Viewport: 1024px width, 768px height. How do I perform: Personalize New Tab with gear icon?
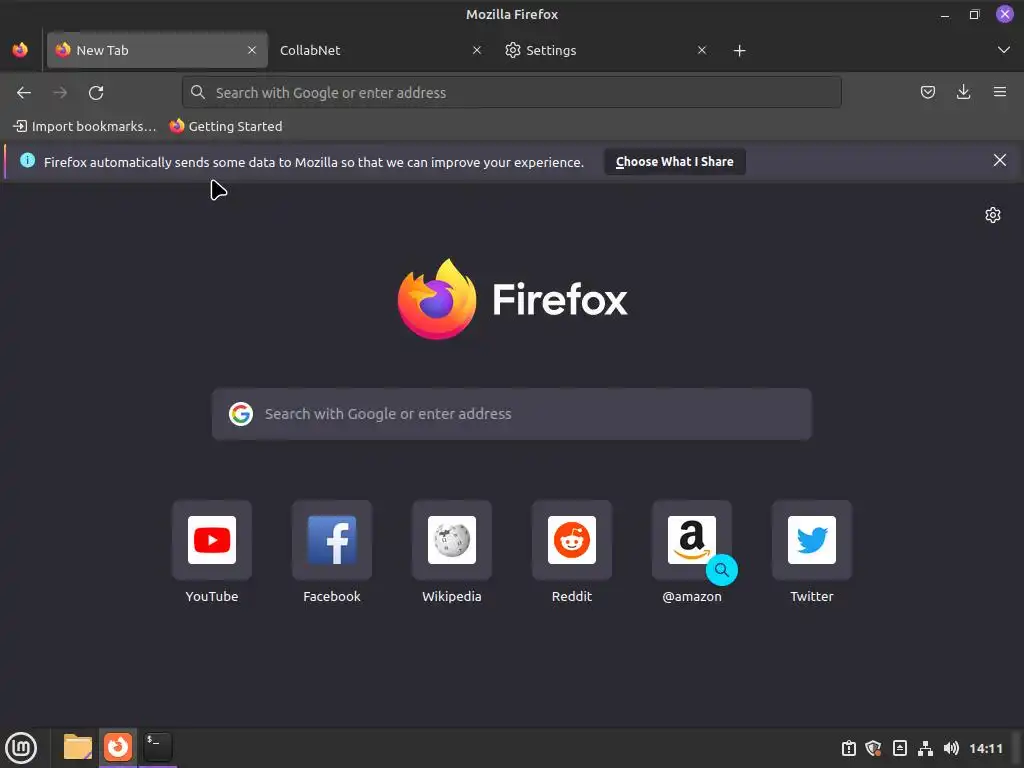click(x=993, y=215)
